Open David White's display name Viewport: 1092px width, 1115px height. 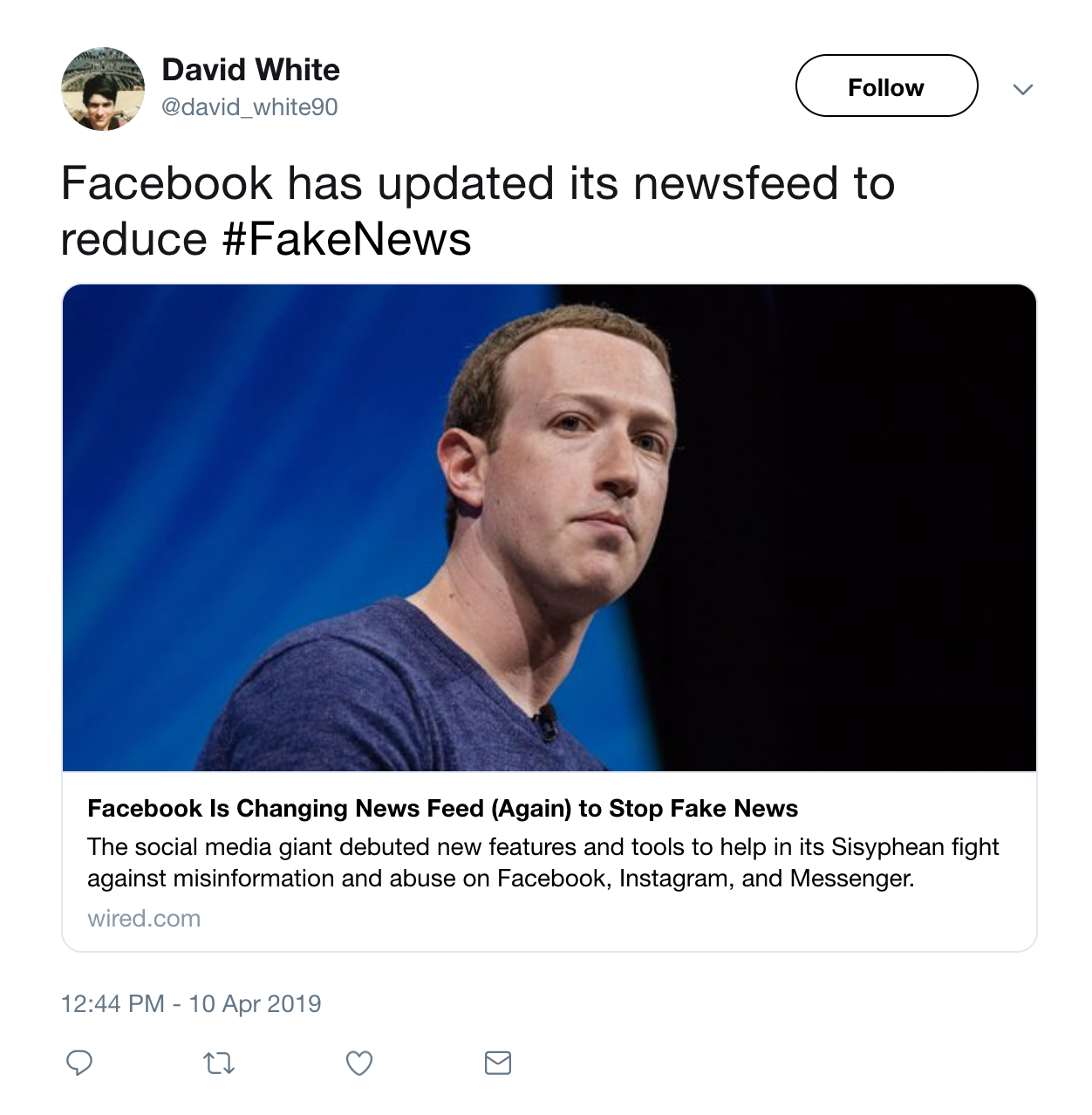coord(250,70)
